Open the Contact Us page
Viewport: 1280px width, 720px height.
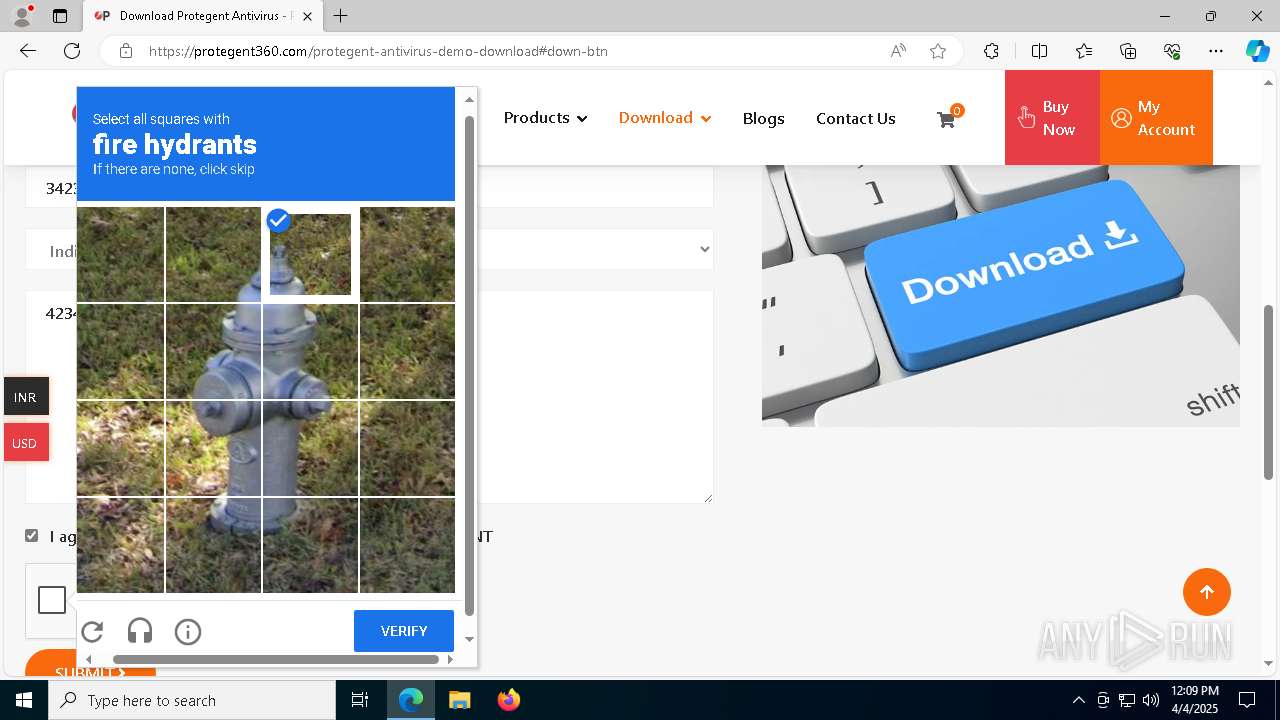point(856,119)
